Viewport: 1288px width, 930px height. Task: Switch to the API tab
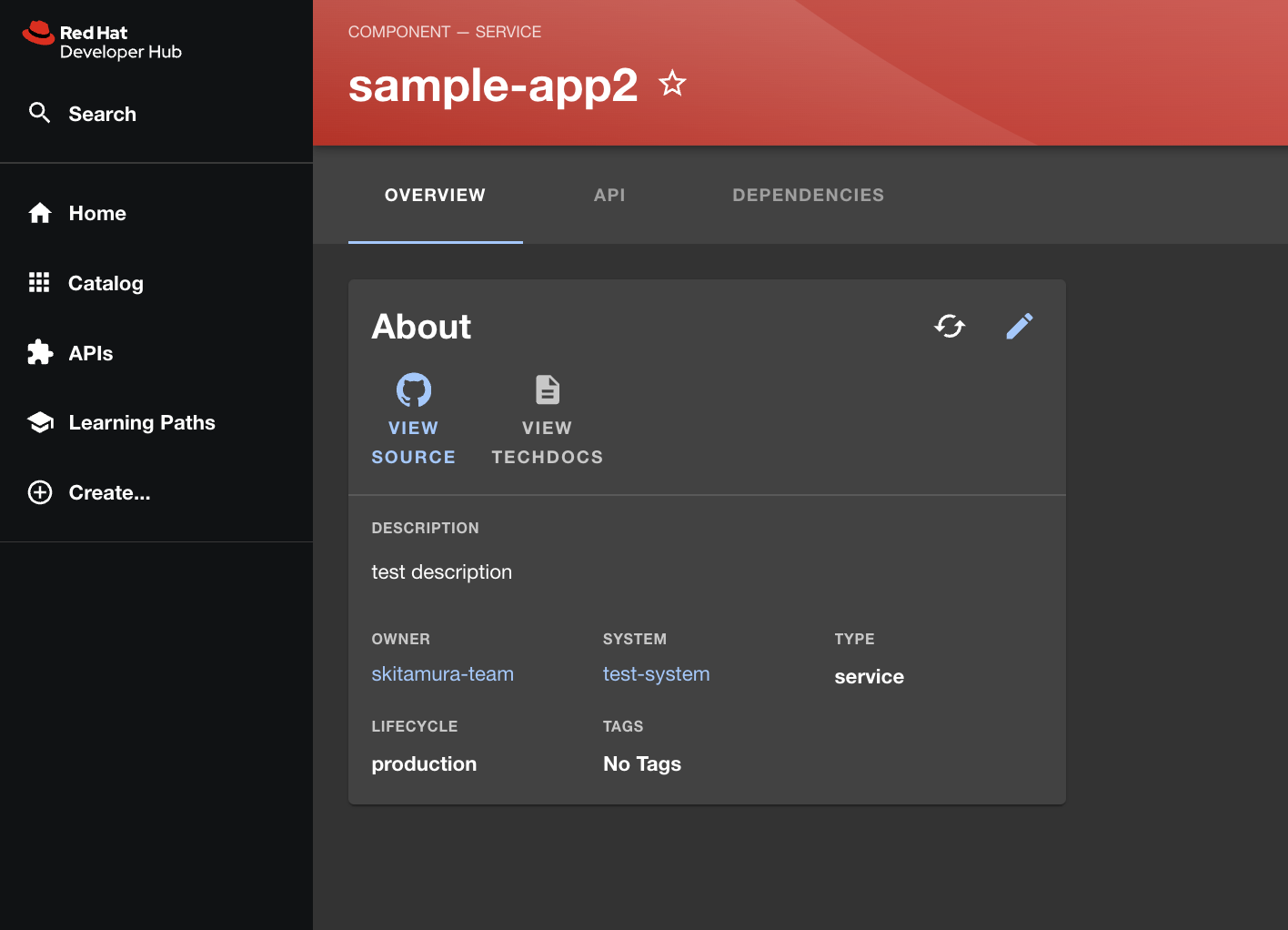[609, 195]
